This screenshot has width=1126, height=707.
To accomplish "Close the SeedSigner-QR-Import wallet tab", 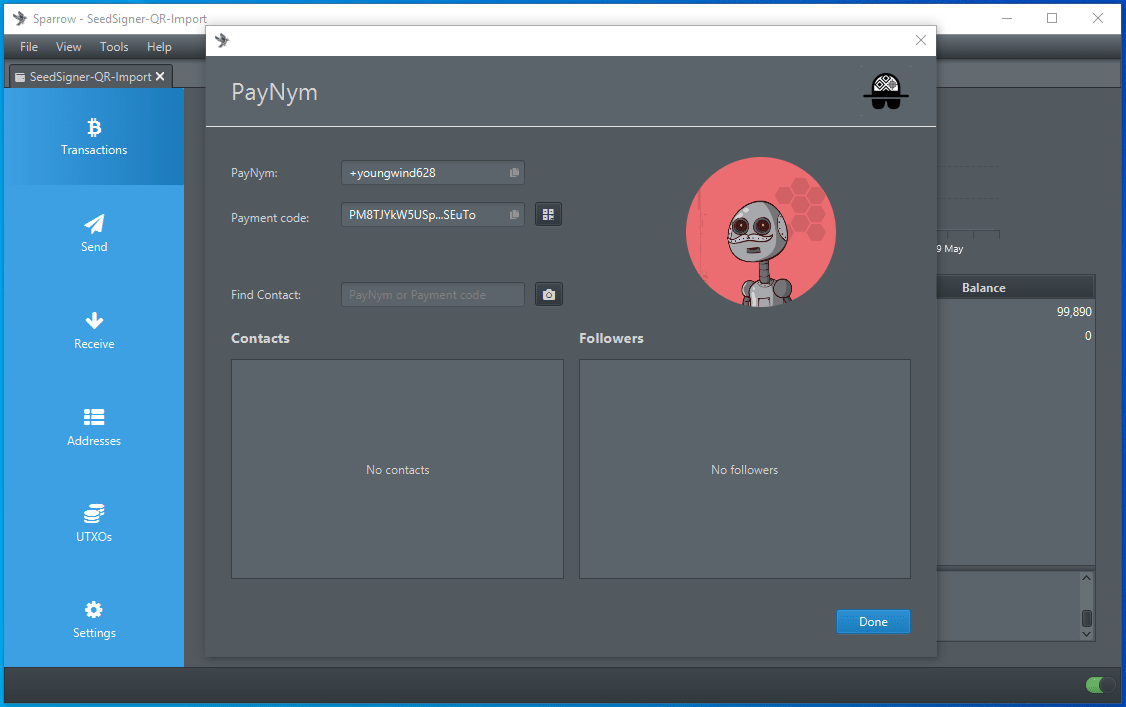I will pyautogui.click(x=160, y=77).
